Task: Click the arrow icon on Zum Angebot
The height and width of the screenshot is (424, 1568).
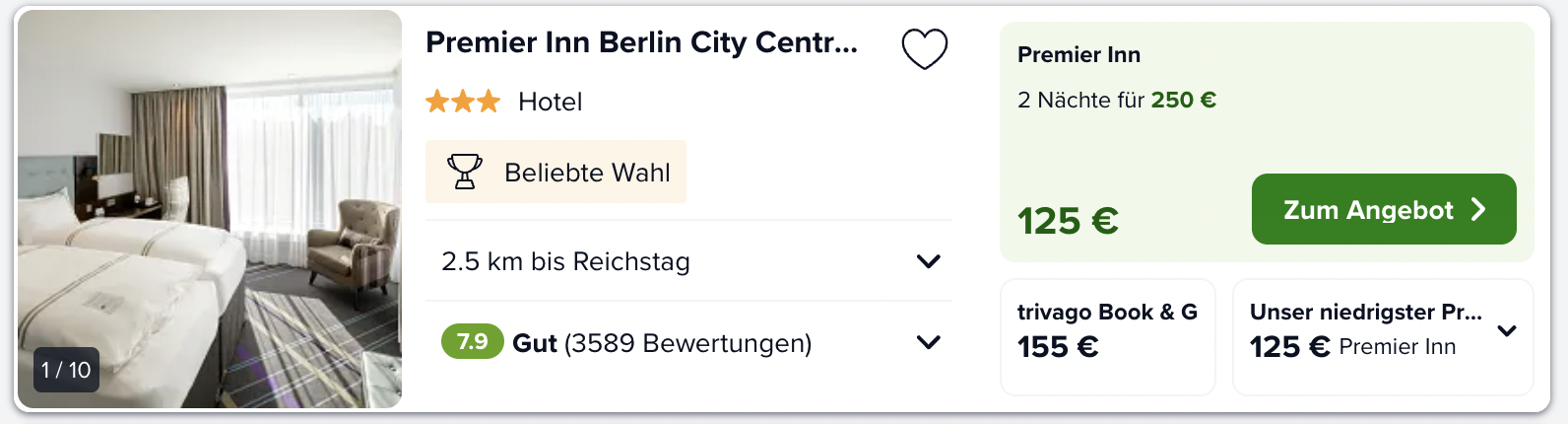Action: 1478,209
